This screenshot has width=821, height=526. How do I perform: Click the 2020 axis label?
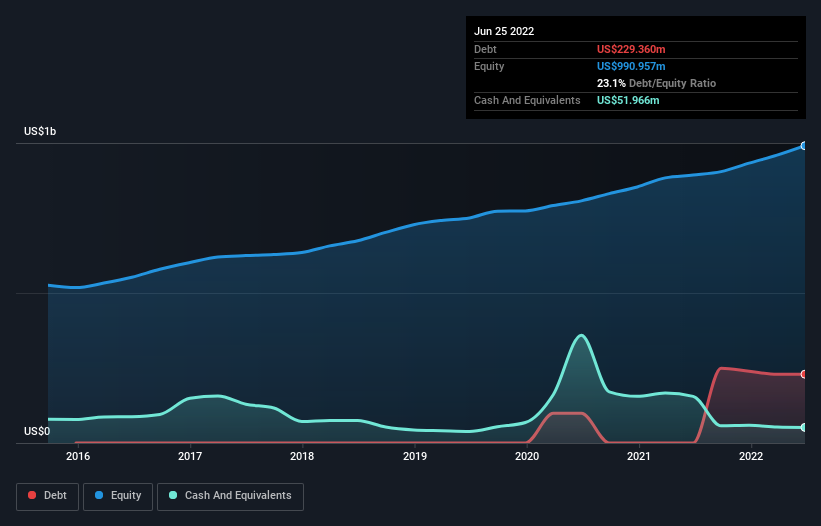527,456
